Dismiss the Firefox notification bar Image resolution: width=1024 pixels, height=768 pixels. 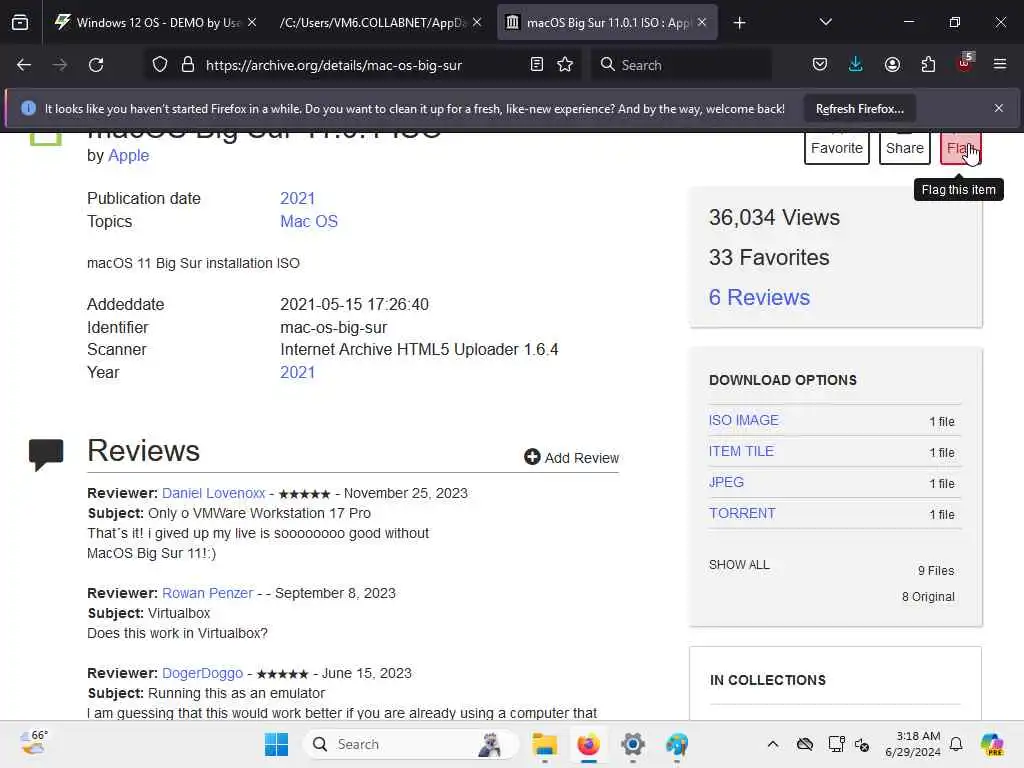pos(999,108)
